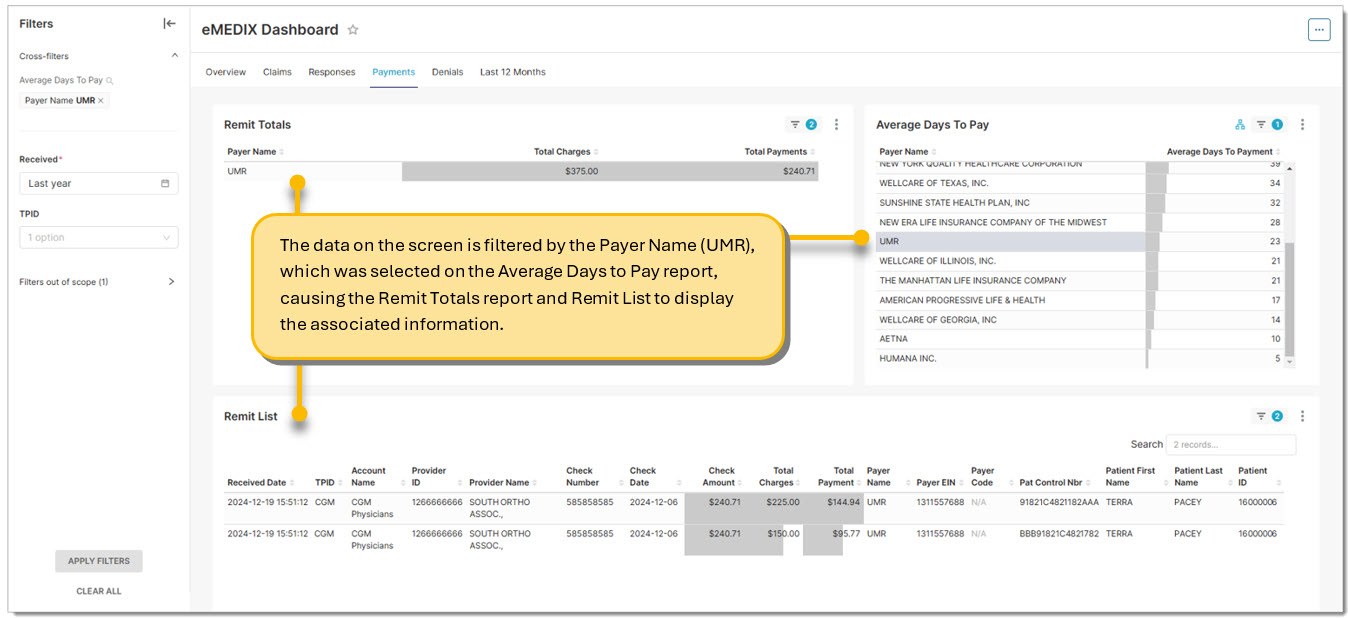Open the Remit List kebab menu
1348x618 pixels.
point(1302,416)
